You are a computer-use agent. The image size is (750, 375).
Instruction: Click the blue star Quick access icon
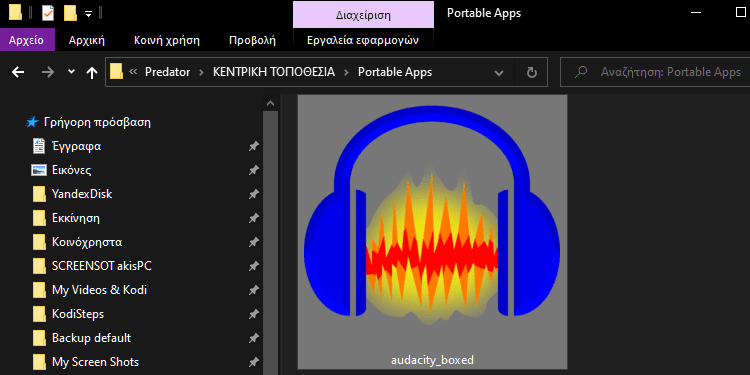[x=32, y=122]
